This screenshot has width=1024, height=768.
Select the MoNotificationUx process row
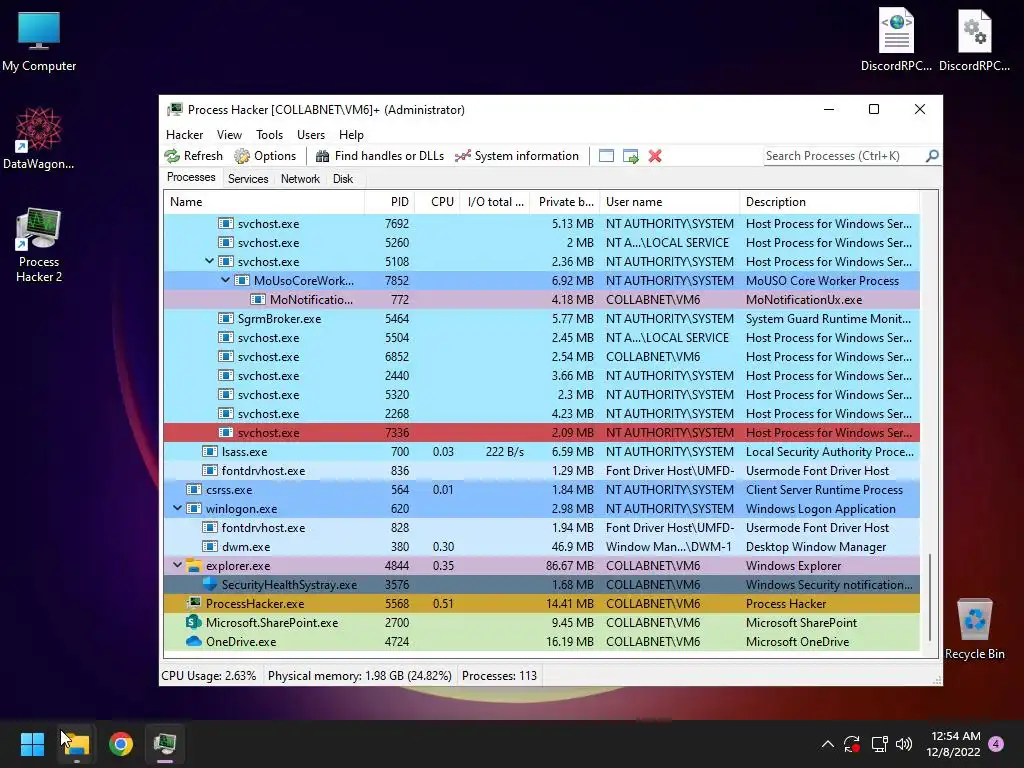[541, 300]
